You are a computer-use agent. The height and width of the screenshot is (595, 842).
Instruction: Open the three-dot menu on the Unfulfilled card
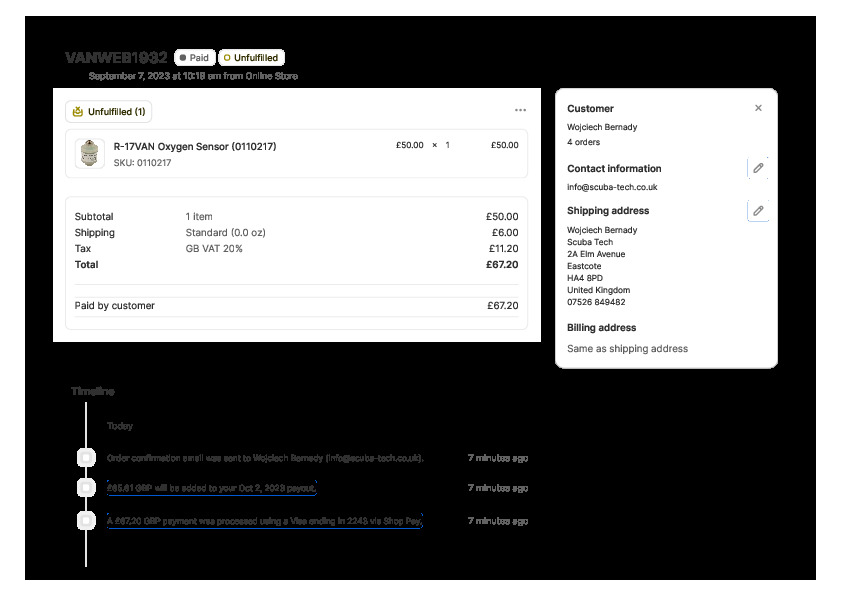[x=520, y=110]
